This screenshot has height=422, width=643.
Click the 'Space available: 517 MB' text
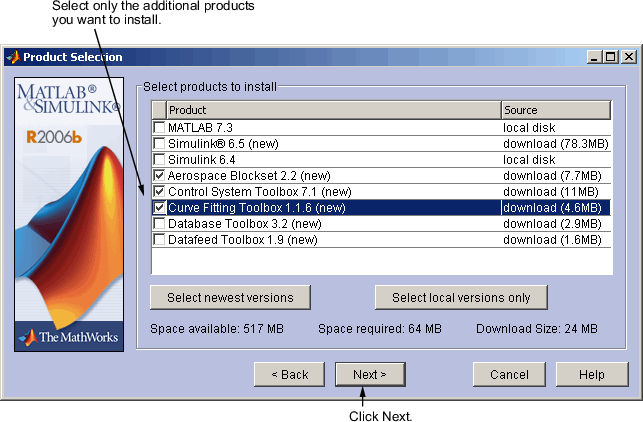217,329
